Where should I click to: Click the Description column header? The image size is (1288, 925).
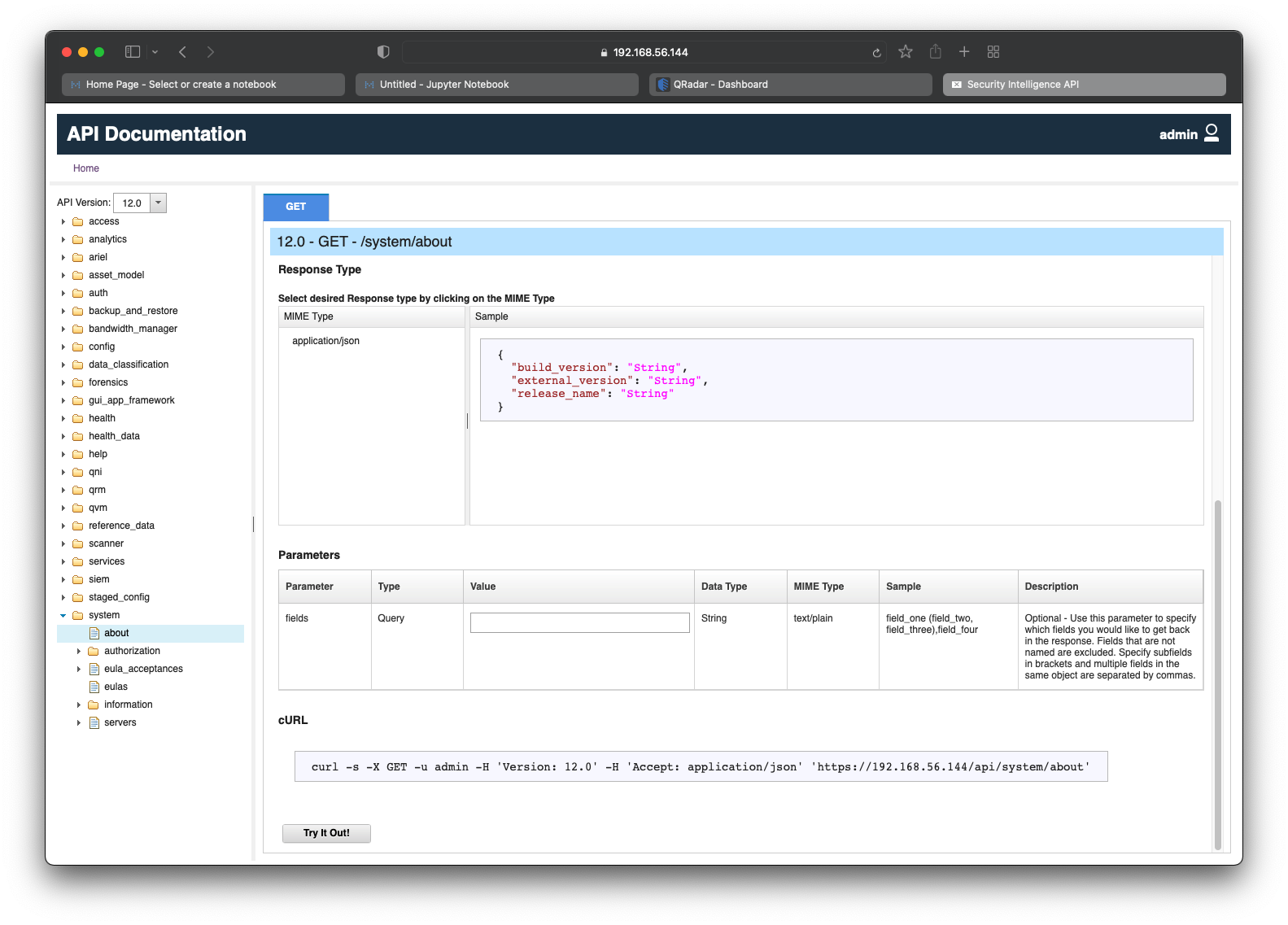point(1110,587)
